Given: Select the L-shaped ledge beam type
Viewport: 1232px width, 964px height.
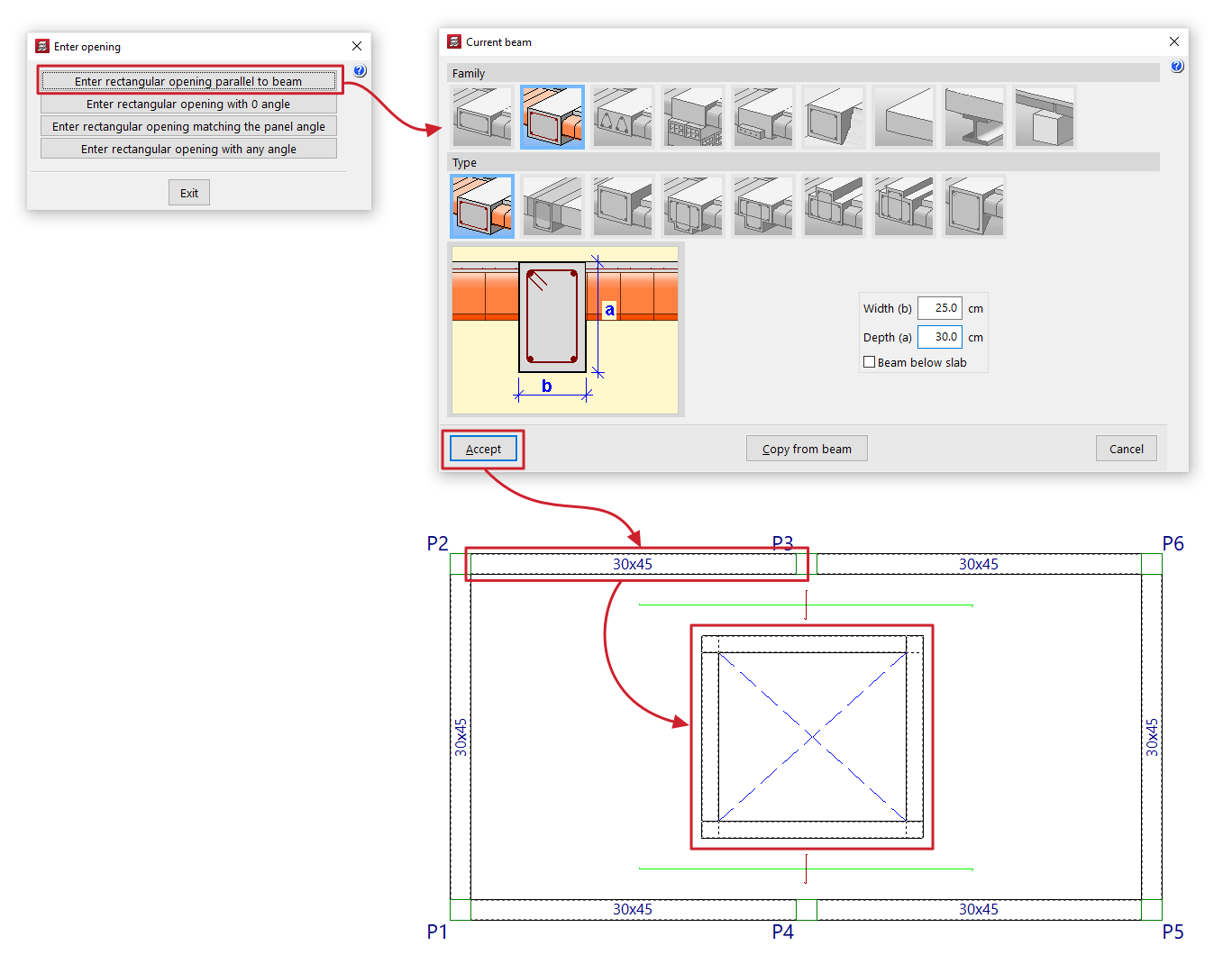Looking at the screenshot, I should click(x=763, y=206).
